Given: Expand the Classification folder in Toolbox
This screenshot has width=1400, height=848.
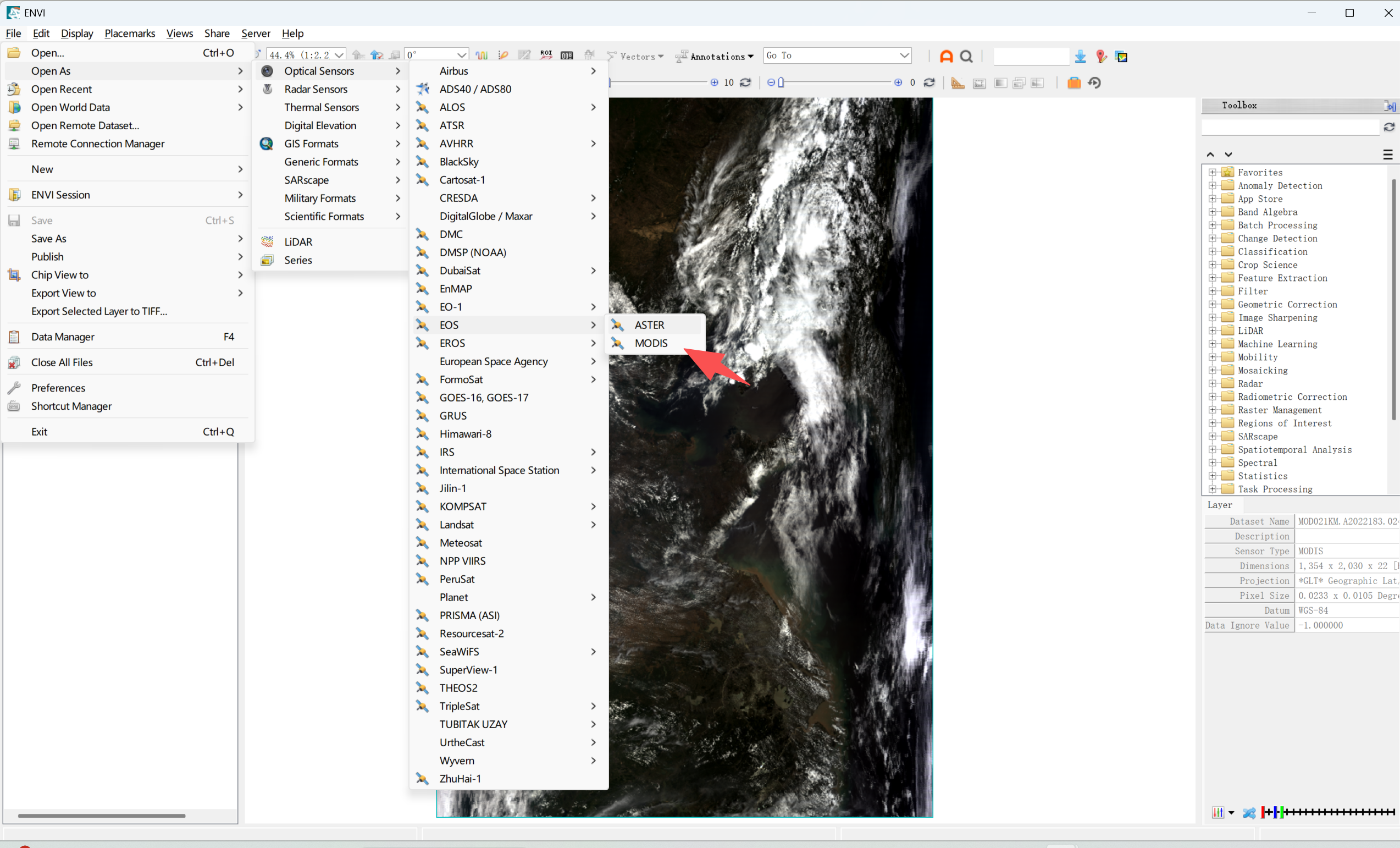Looking at the screenshot, I should 1212,251.
